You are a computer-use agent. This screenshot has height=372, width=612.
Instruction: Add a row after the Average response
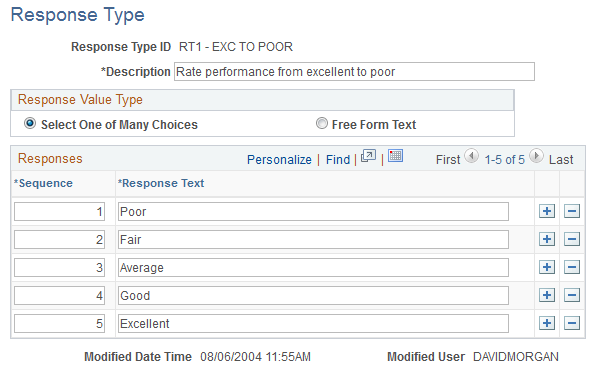546,267
